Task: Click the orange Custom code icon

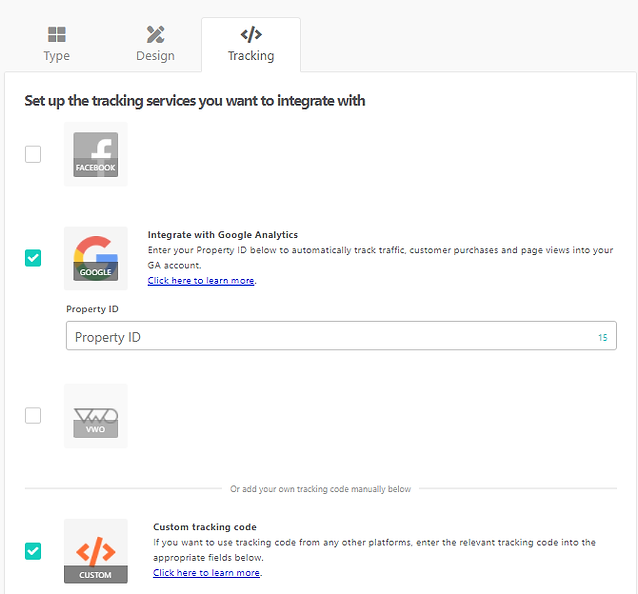Action: pos(96,551)
